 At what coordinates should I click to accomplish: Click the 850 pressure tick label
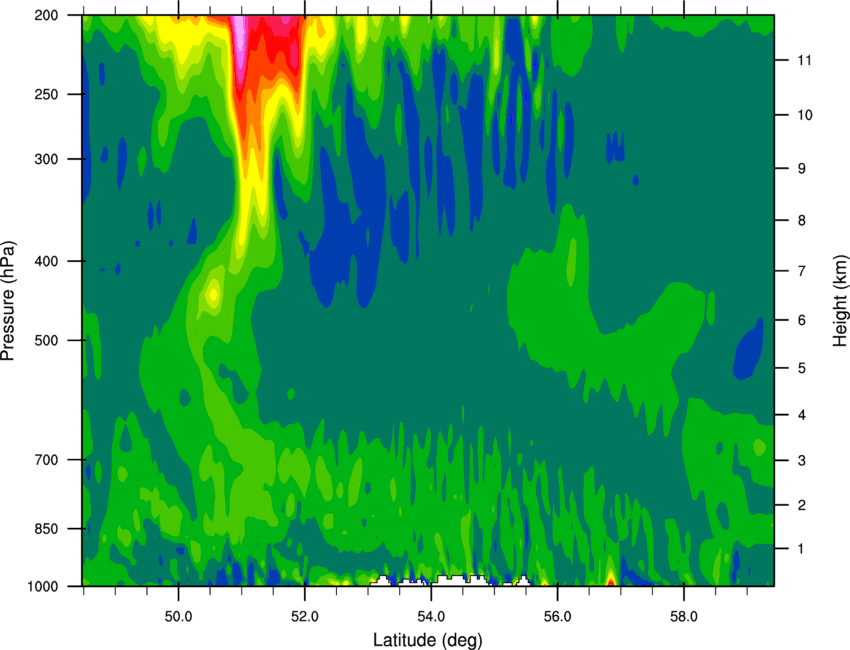pos(46,529)
